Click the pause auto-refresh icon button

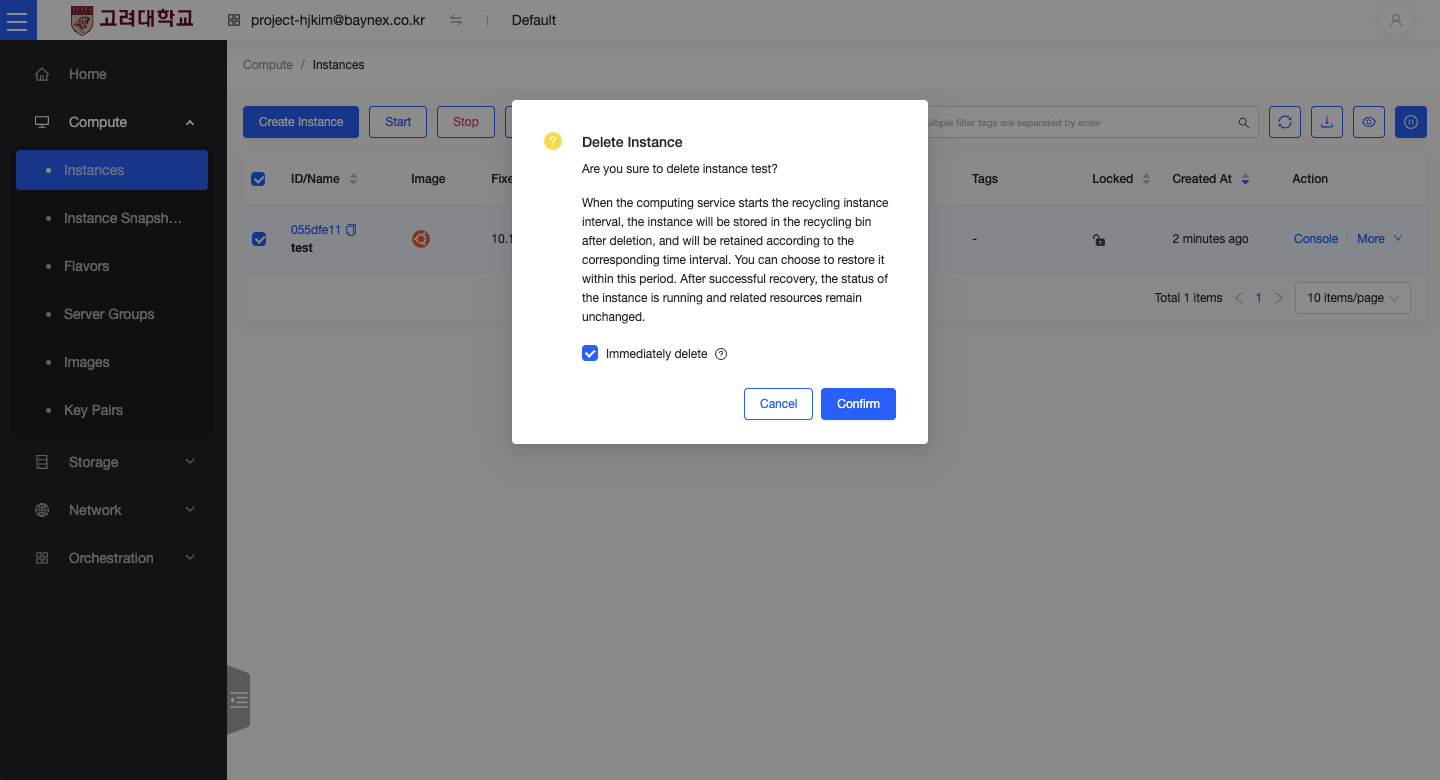click(x=1411, y=122)
